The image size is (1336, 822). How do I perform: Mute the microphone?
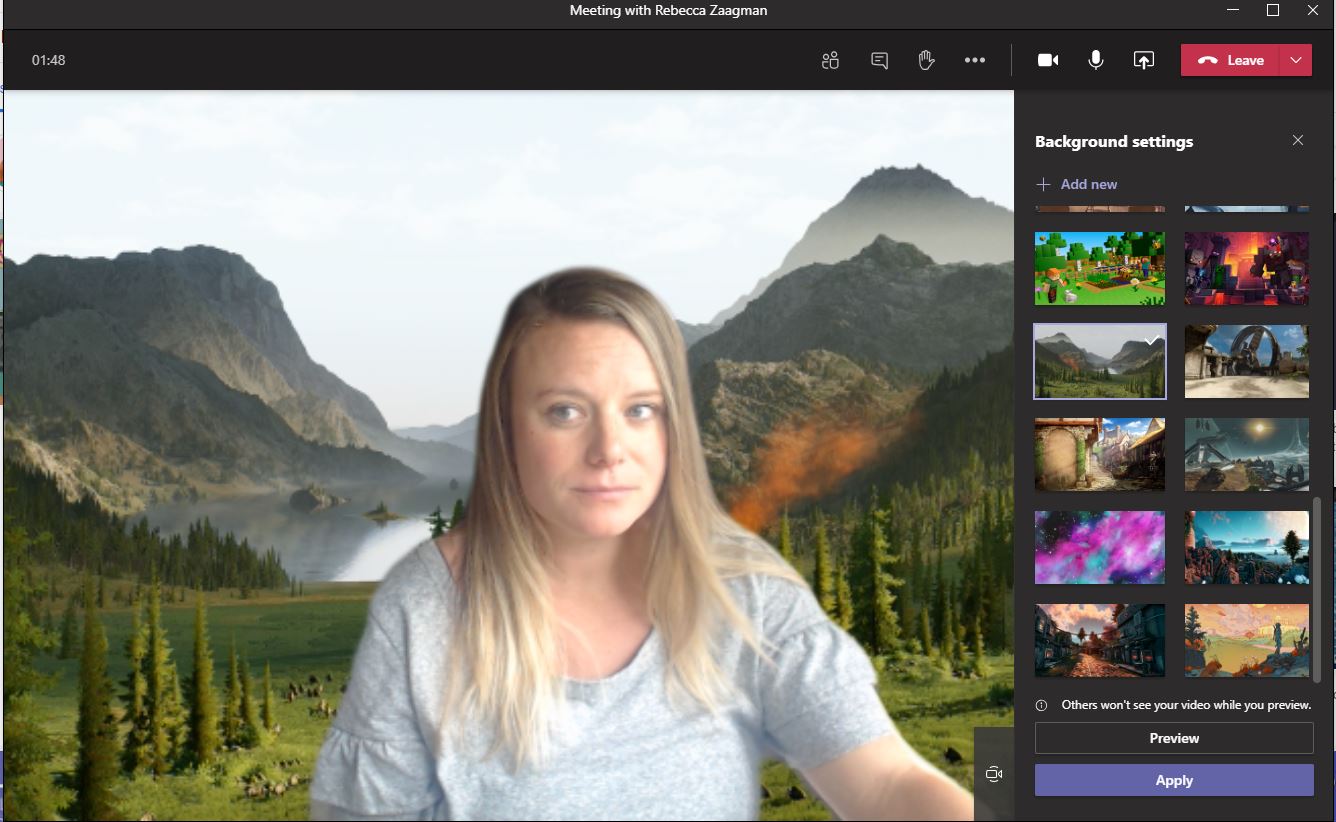(1096, 60)
